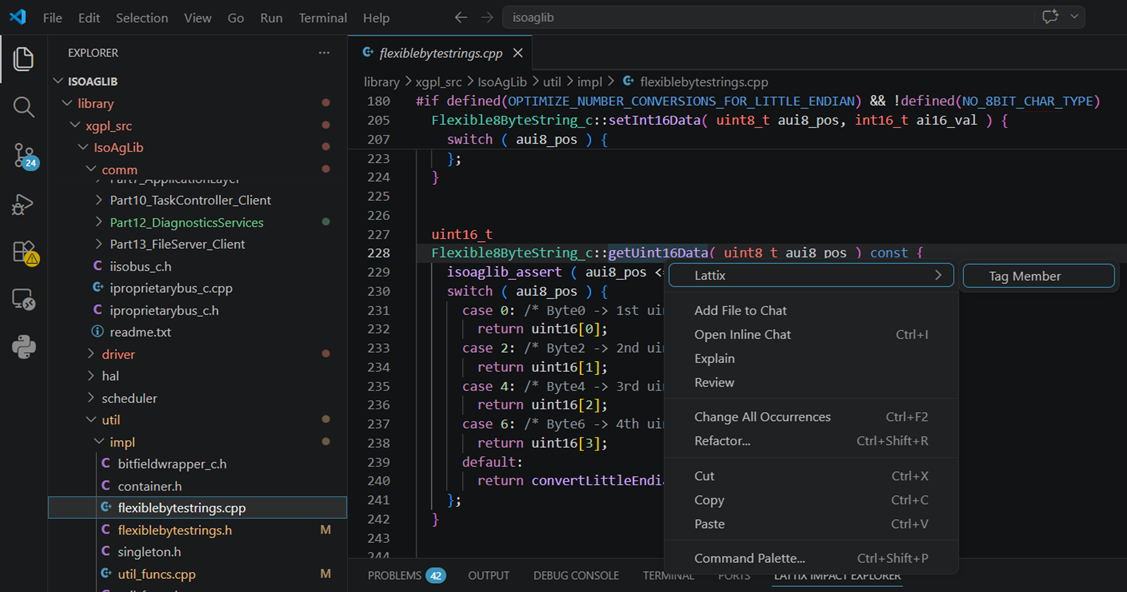Click the IsoAgLib breadcrumb segment

pyautogui.click(x=502, y=82)
